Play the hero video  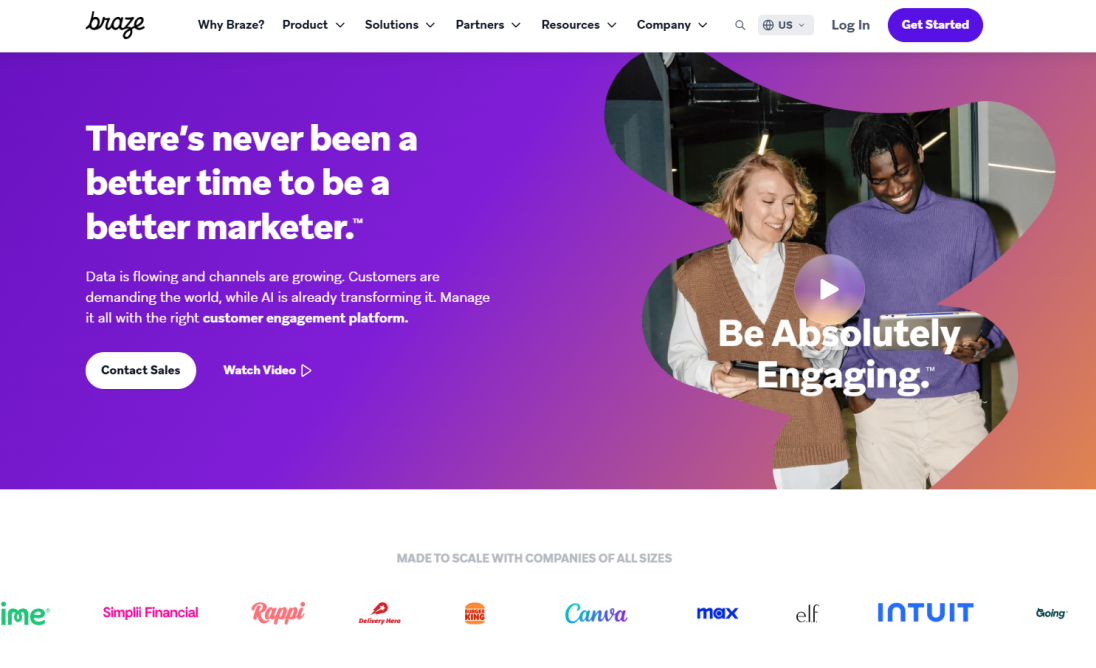[829, 289]
